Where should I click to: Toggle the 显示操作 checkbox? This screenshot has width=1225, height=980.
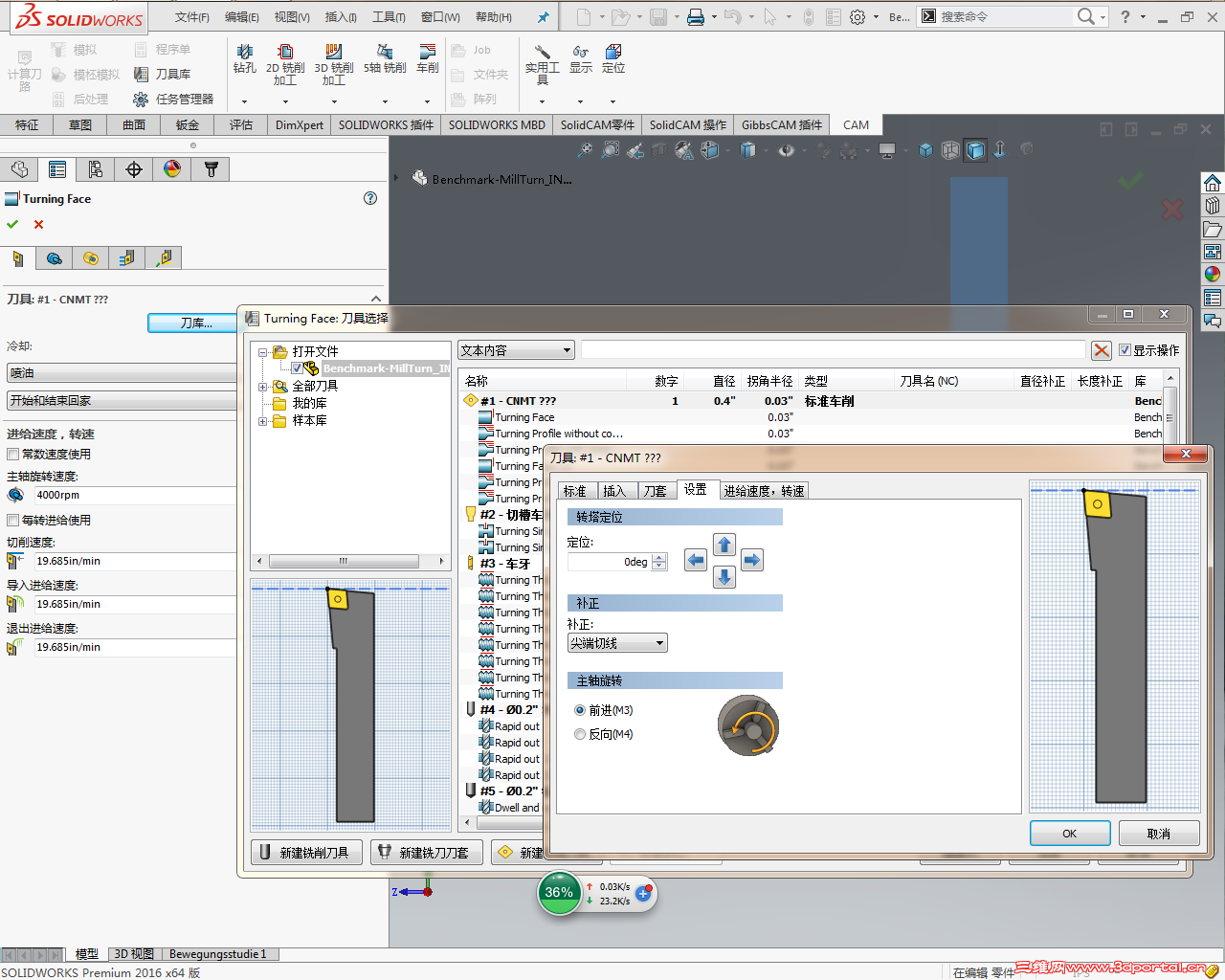point(1125,350)
